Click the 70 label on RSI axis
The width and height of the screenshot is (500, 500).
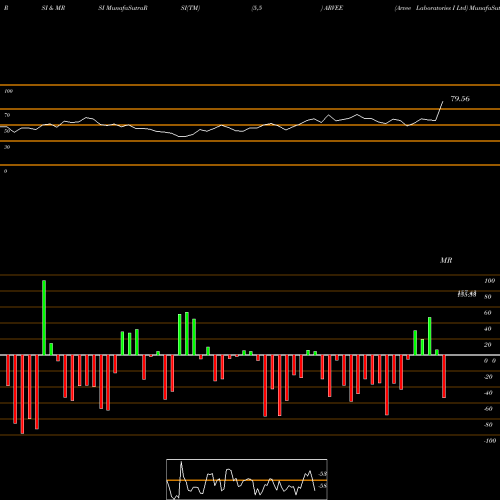coord(7,115)
